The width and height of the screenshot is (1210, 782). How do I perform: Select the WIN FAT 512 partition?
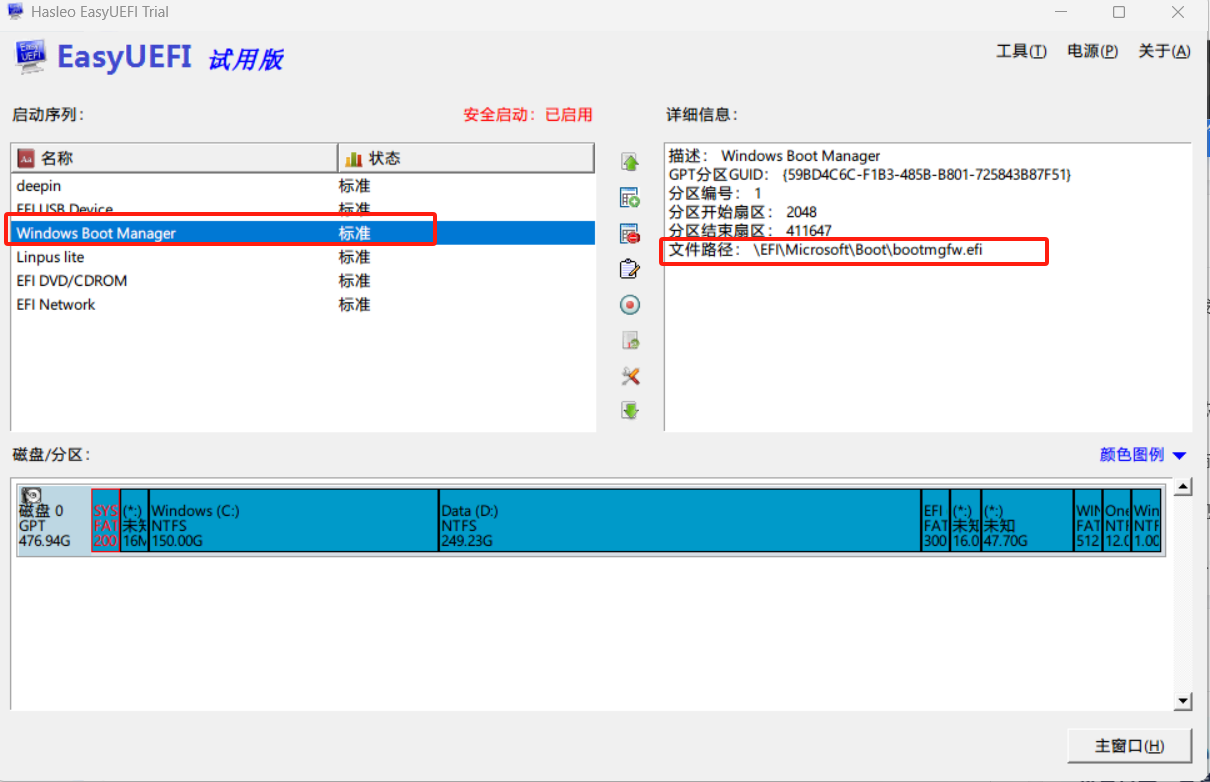point(1088,520)
